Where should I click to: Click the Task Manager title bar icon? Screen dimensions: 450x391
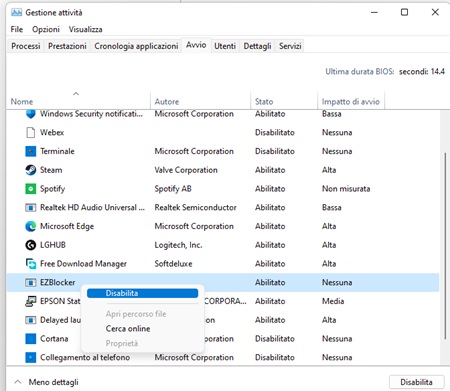[16, 13]
